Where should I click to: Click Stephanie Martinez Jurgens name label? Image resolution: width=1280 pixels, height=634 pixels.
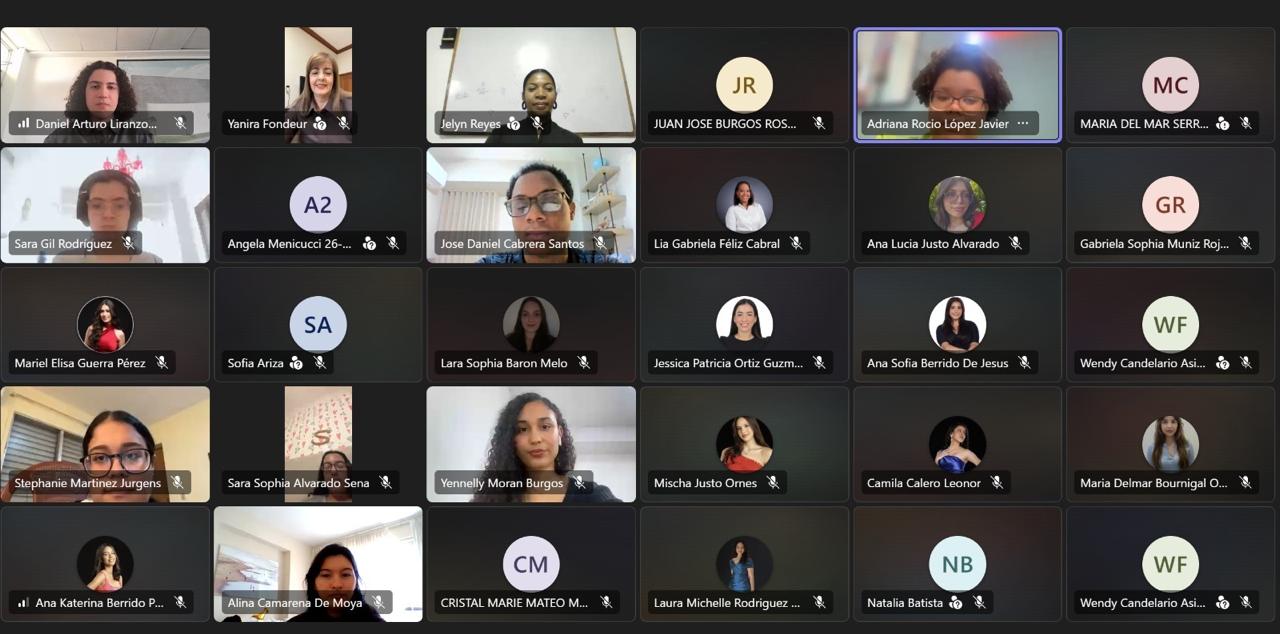88,483
